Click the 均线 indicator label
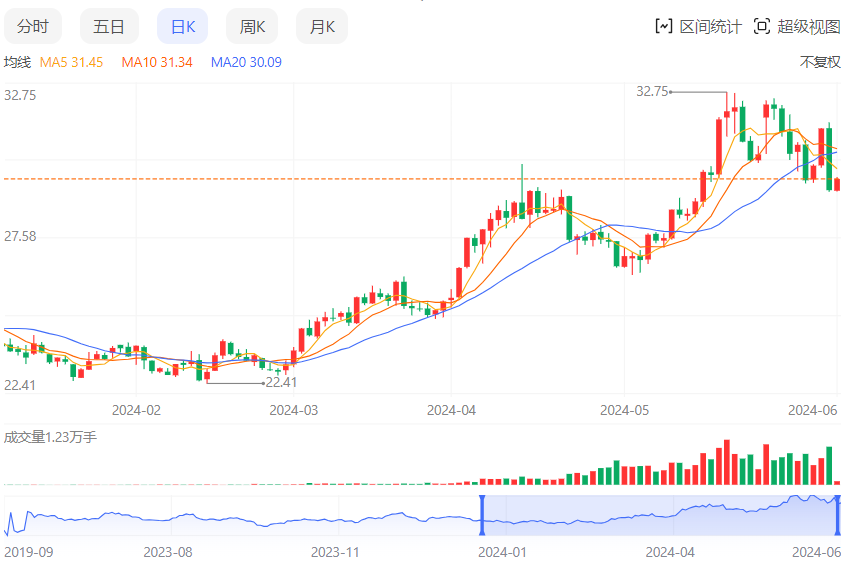 tap(18, 62)
